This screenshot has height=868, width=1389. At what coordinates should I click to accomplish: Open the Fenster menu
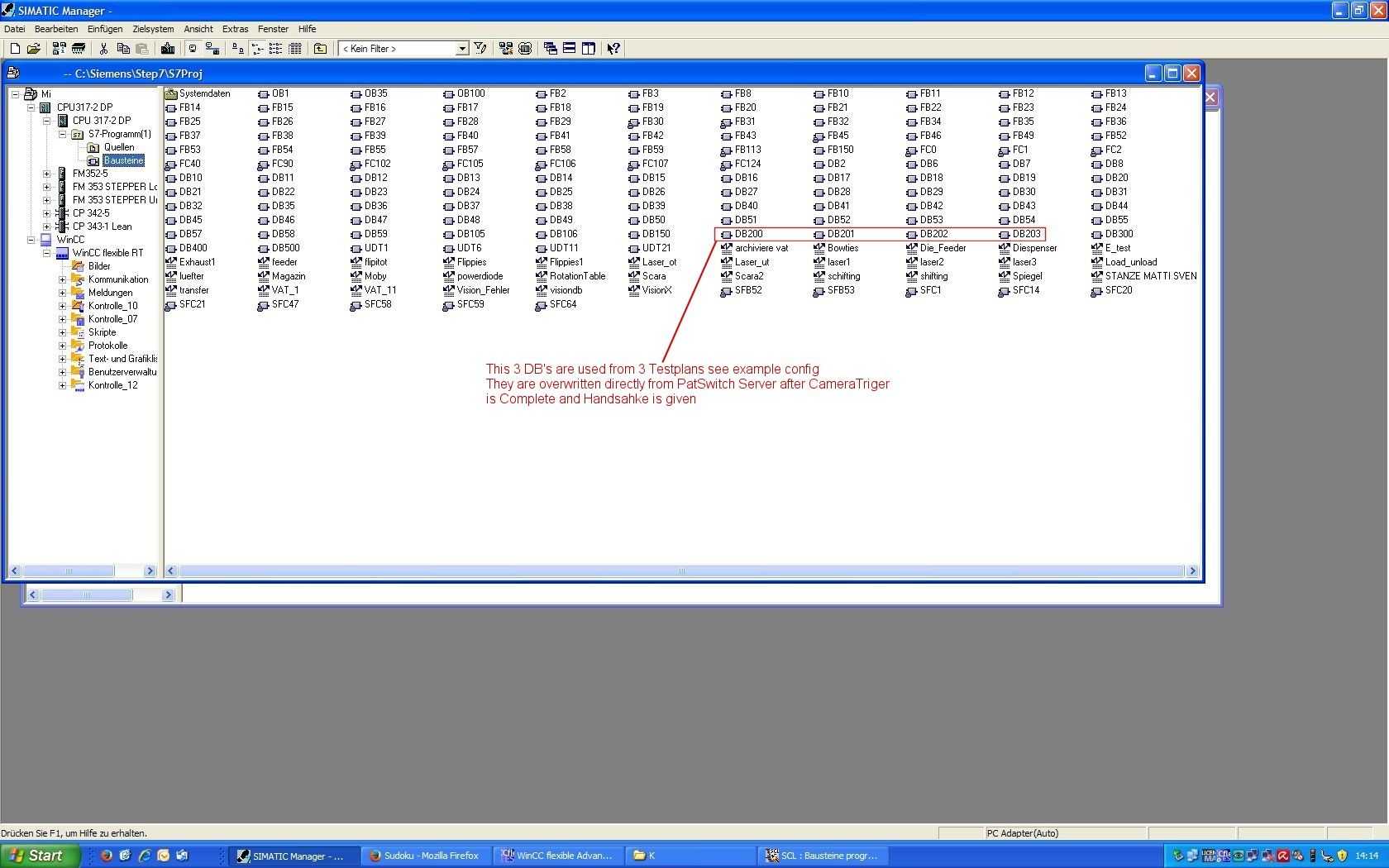[273, 29]
